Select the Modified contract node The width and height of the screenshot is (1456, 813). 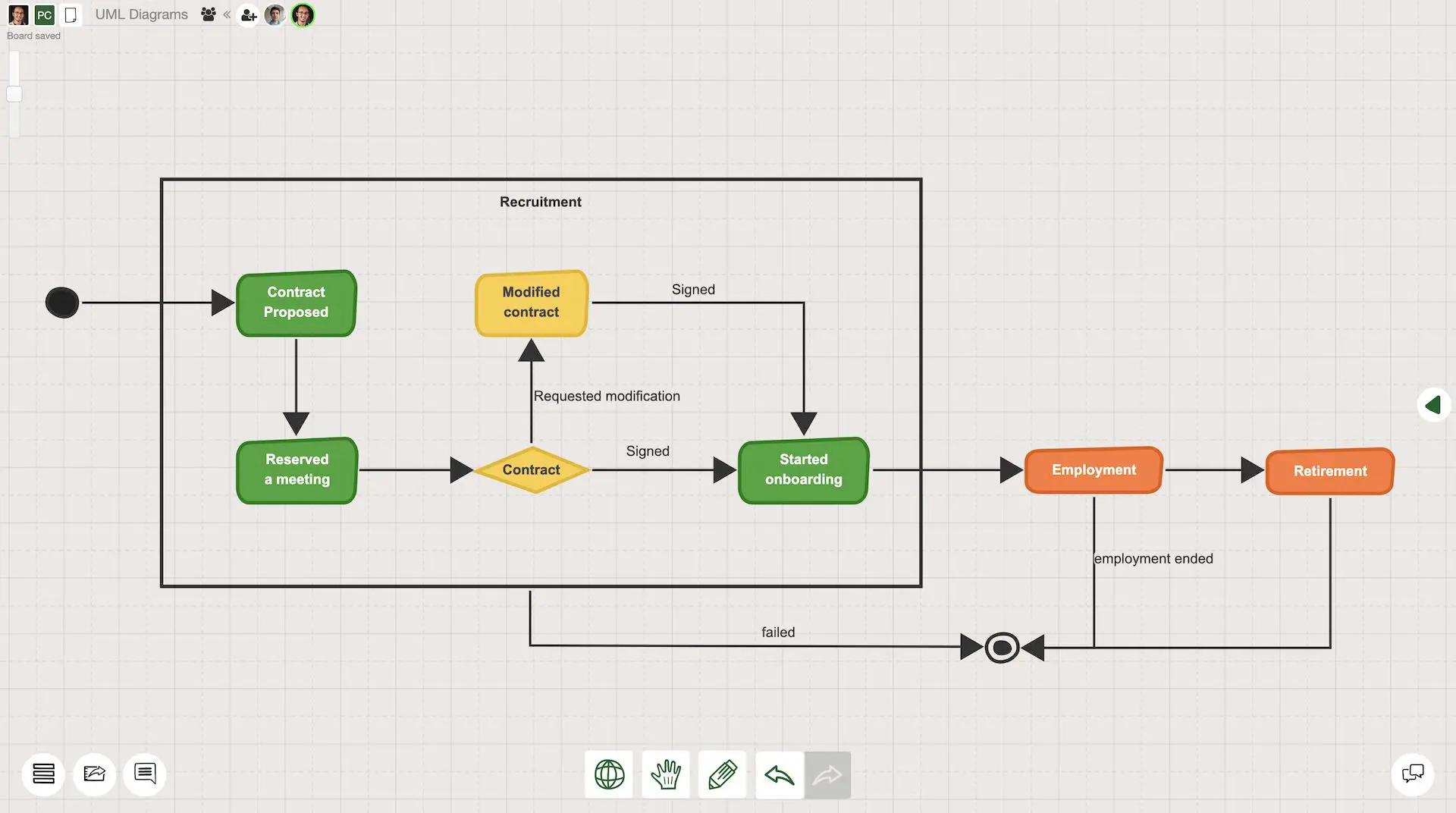[532, 303]
